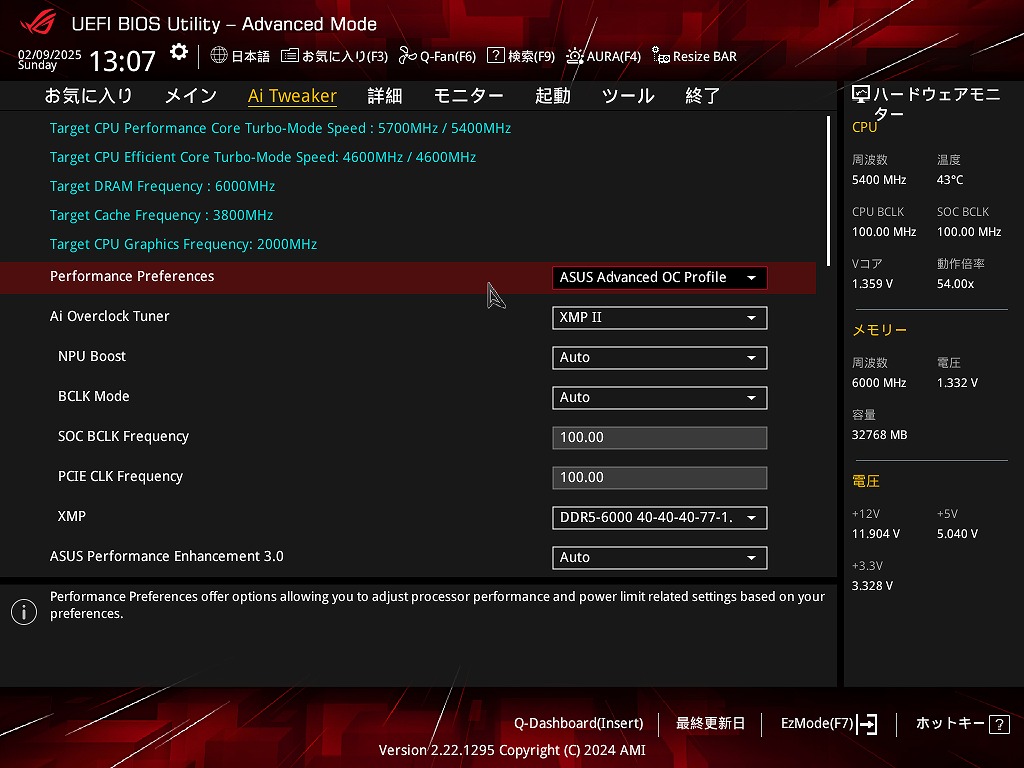Open search (F9) question icon
The width and height of the screenshot is (1024, 768).
(496, 56)
